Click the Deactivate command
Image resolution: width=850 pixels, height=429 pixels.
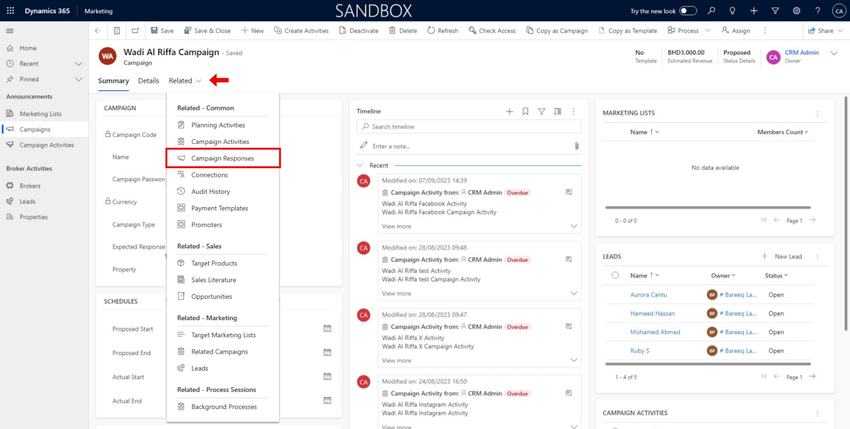358,31
